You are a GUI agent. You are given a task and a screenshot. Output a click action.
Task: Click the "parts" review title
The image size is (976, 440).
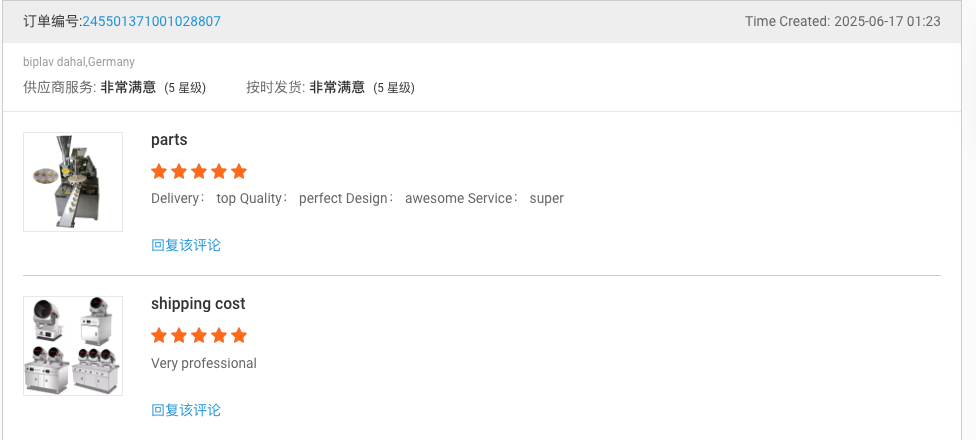(x=169, y=140)
